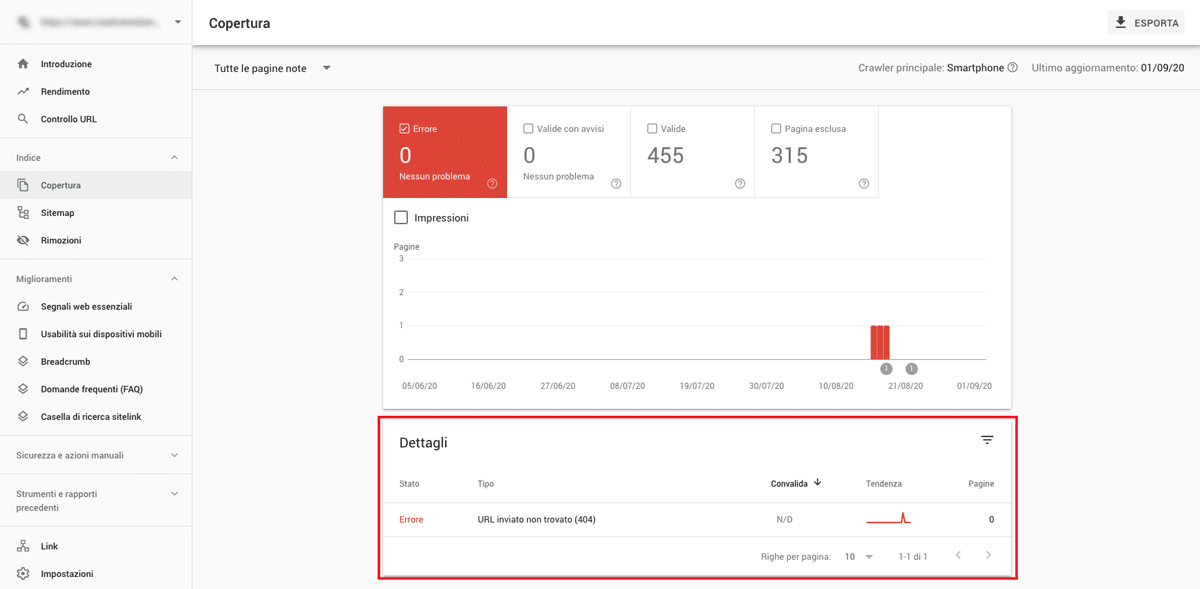
Task: Click help icon in Valide card
Action: (x=740, y=184)
